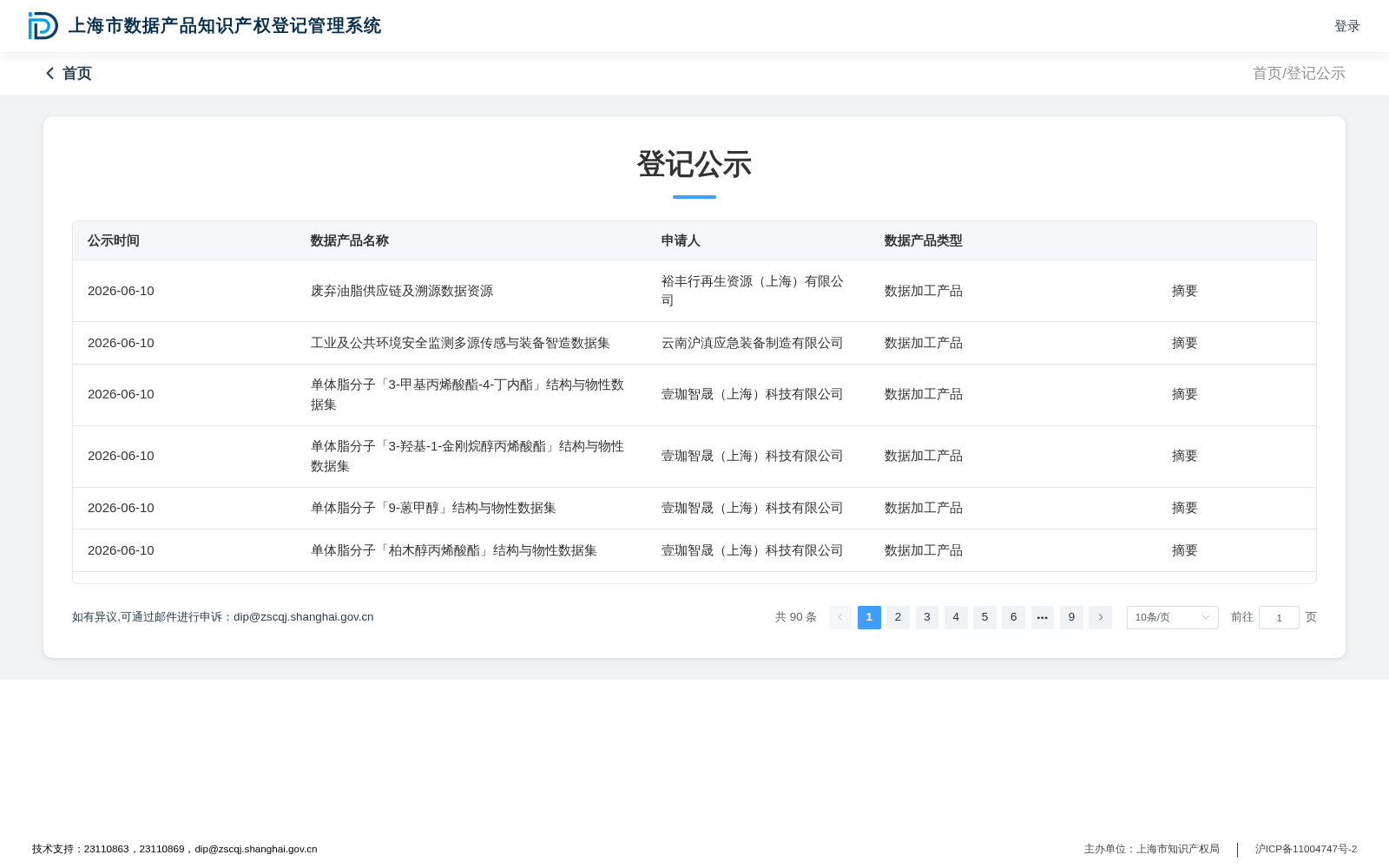Click product name containing 3-甲基丙烯酸酯-4-丁内酯

pyautogui.click(x=467, y=394)
